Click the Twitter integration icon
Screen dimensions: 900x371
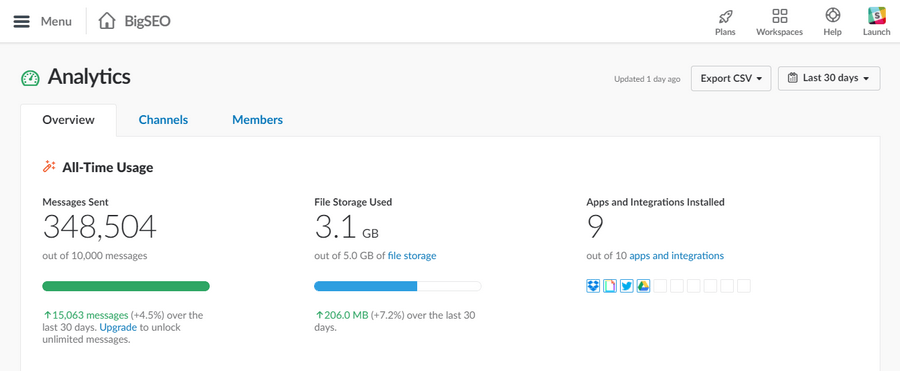(x=627, y=285)
